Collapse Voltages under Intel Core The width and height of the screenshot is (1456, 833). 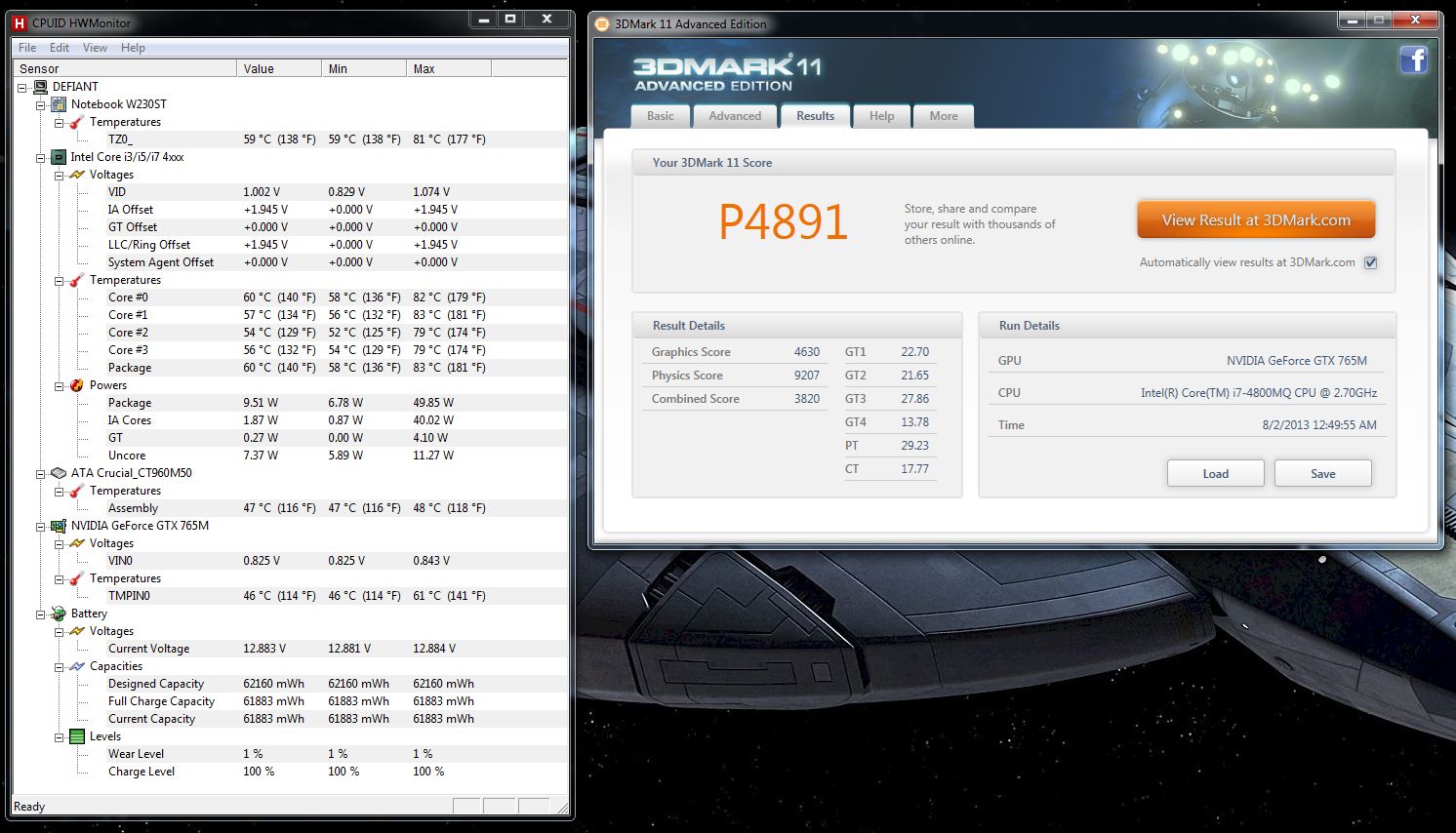(x=60, y=175)
